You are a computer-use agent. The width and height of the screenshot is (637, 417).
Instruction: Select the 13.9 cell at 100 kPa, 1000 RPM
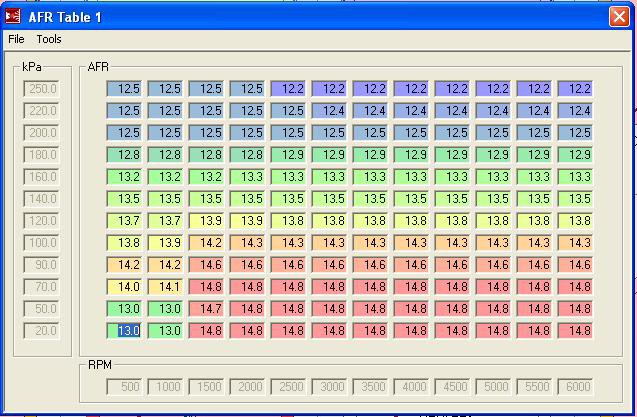165,242
